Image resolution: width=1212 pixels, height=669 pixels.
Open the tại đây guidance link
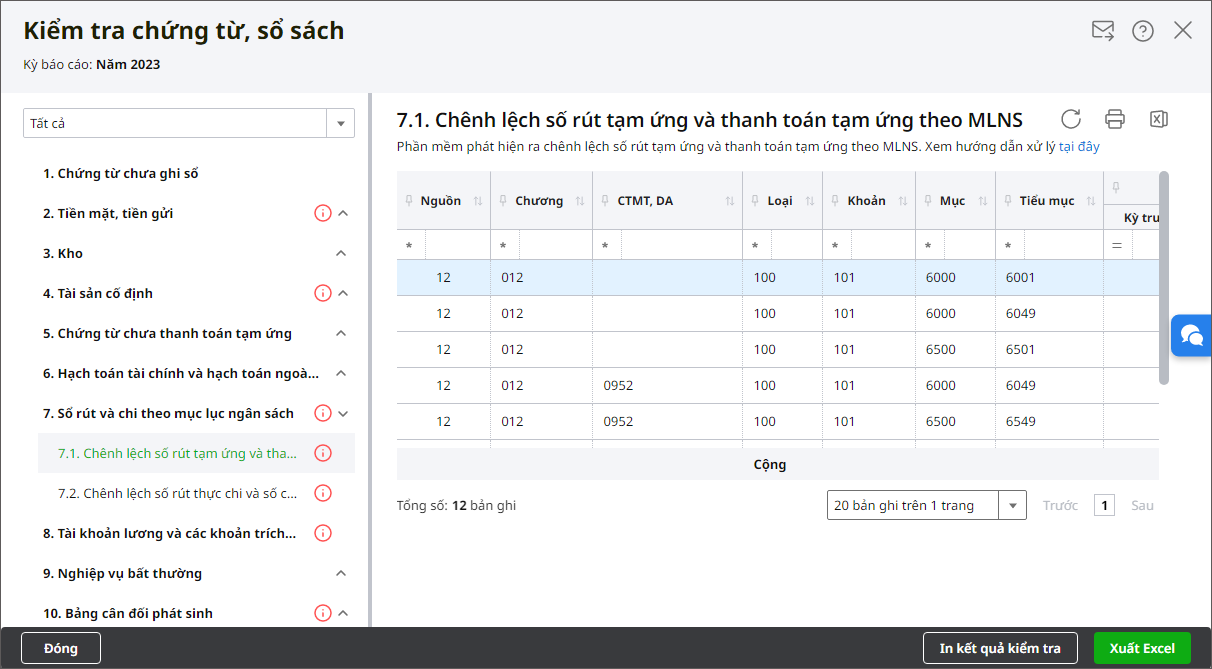click(x=1079, y=147)
